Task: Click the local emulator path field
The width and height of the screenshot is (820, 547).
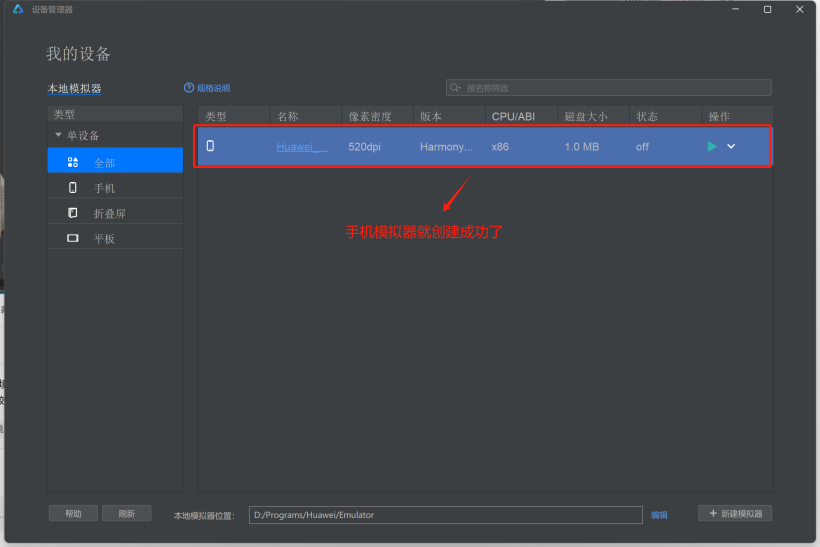Action: pos(444,515)
